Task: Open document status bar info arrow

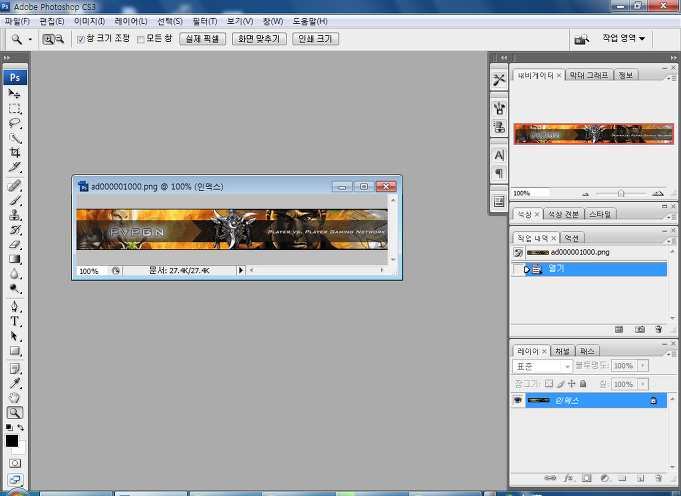Action: click(241, 271)
